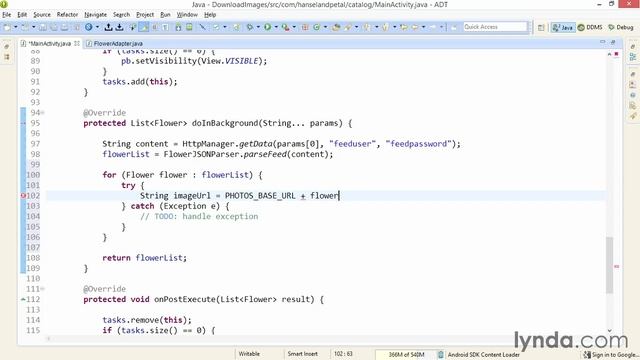Click the Forward navigation arrow icon
Image resolution: width=640 pixels, height=360 pixels.
pos(433,27)
